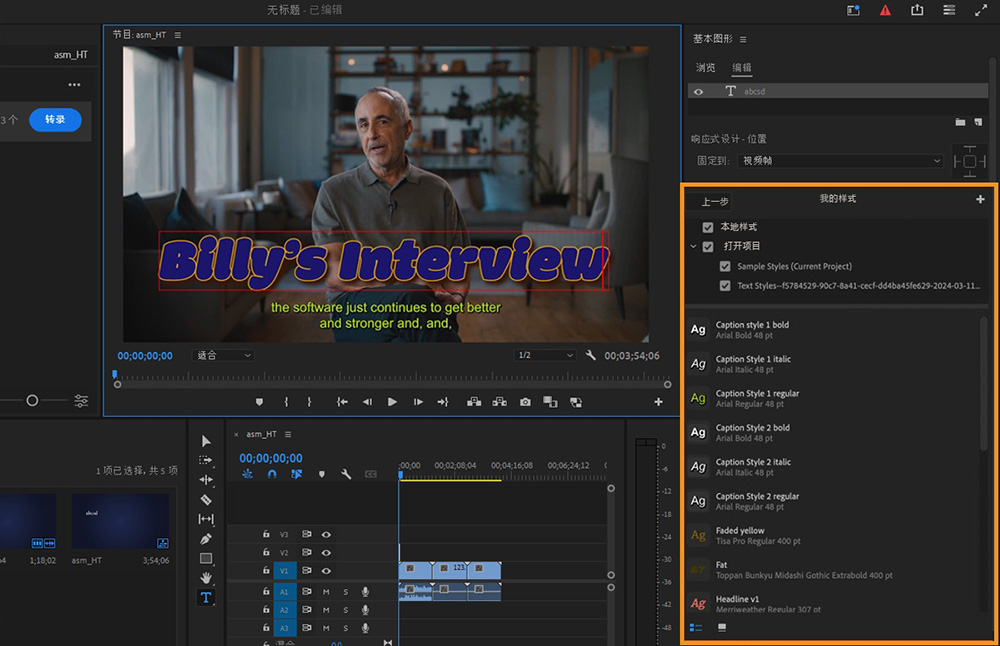Open the Quick Export share icon
This screenshot has width=1000, height=646.
tap(917, 10)
